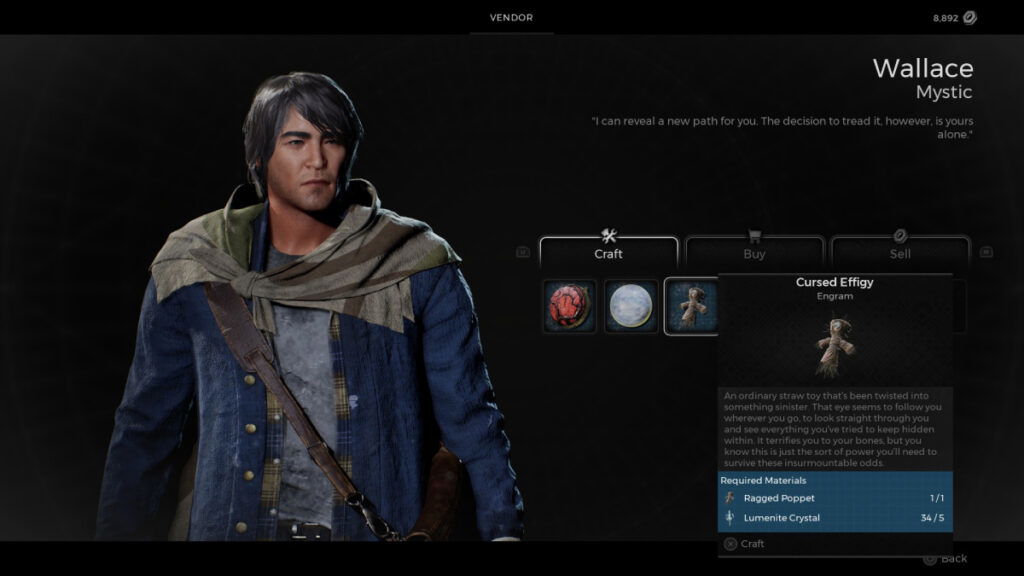Screen dimensions: 1024x576
Task: Select the white moon orb item icon
Action: coord(631,305)
